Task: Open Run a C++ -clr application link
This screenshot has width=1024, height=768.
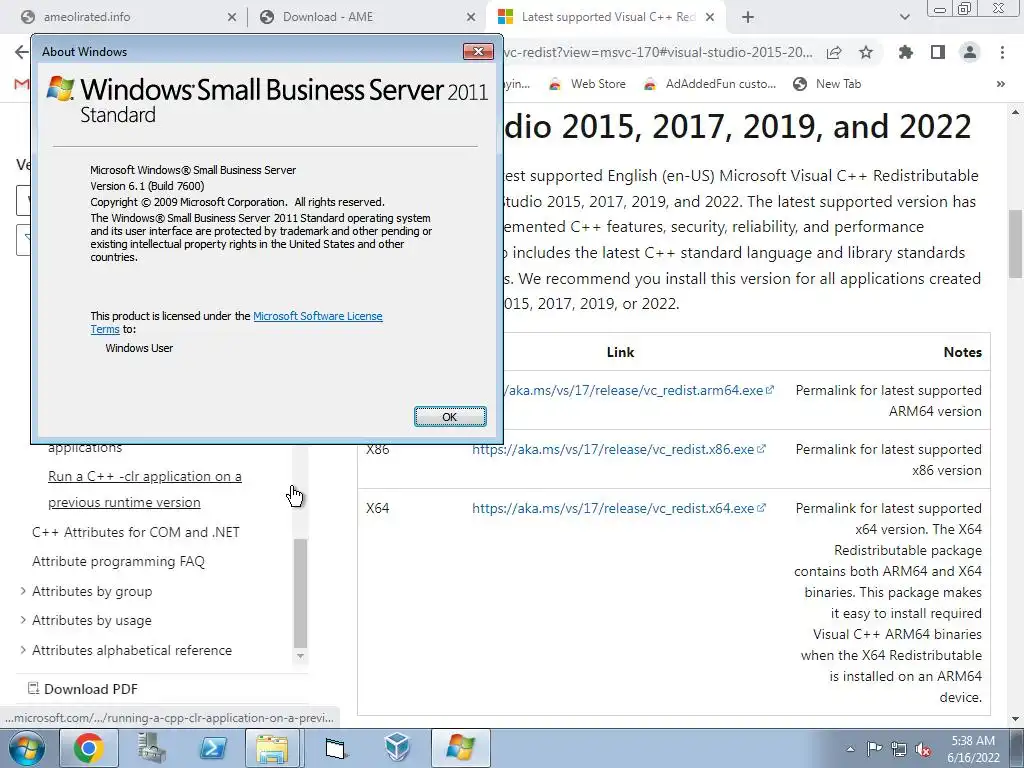Action: [x=144, y=489]
